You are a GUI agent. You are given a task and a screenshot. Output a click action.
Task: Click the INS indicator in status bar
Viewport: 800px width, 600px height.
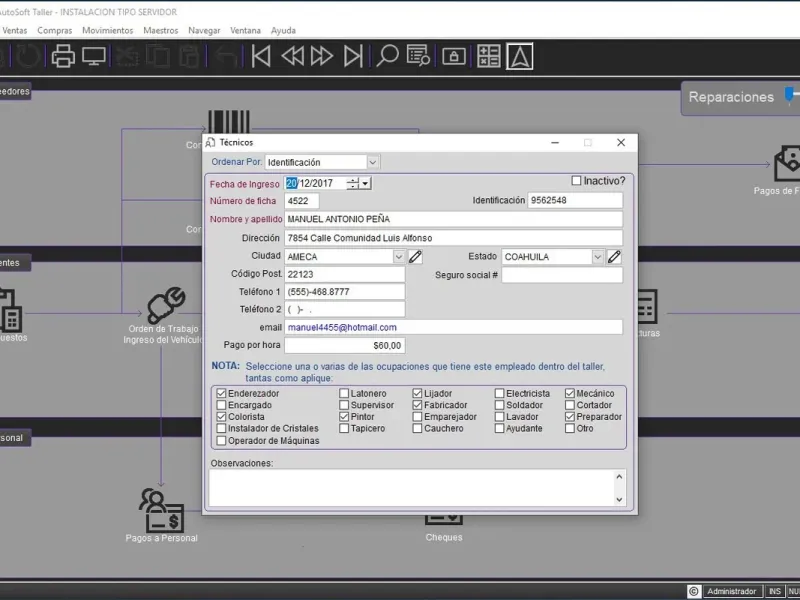[774, 591]
